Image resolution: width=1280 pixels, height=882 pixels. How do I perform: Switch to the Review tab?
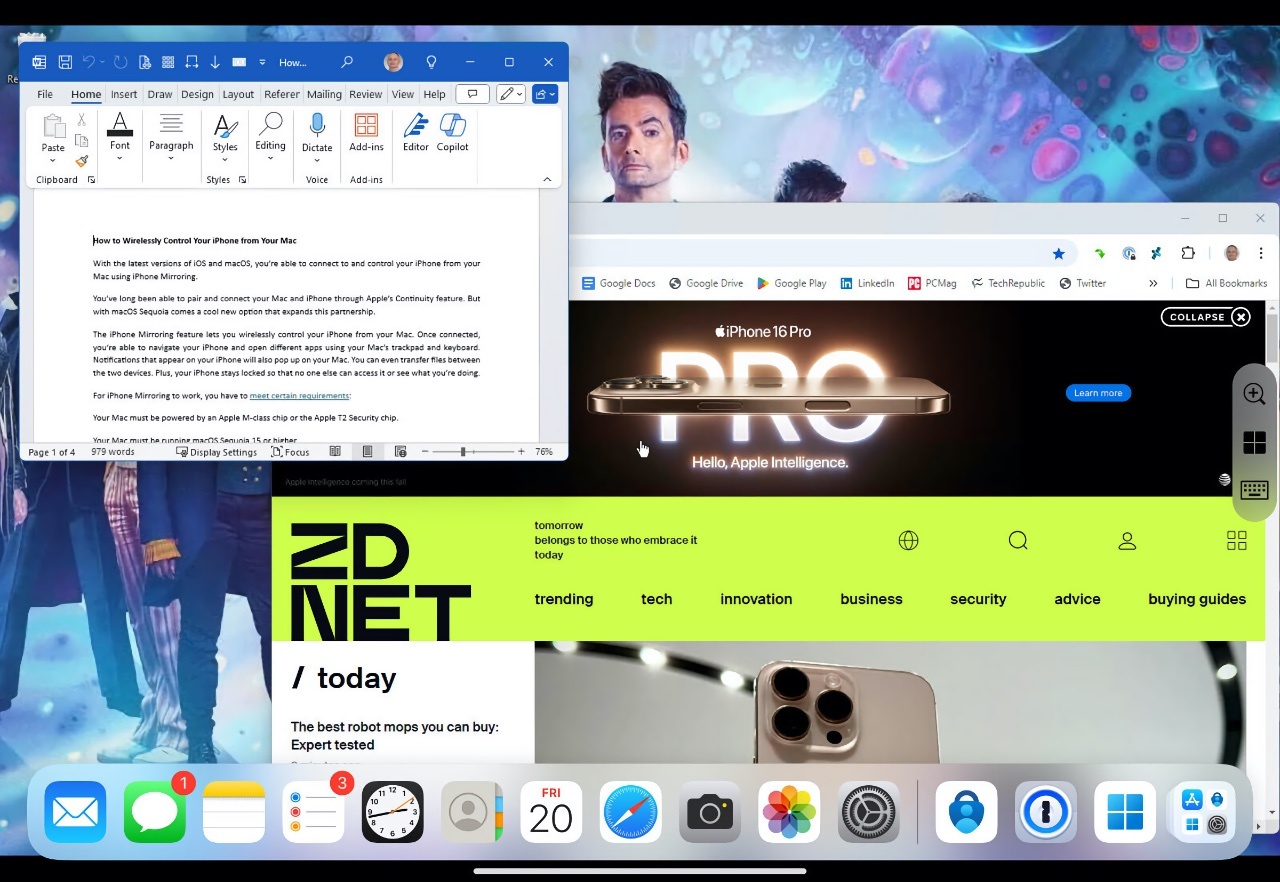click(365, 94)
